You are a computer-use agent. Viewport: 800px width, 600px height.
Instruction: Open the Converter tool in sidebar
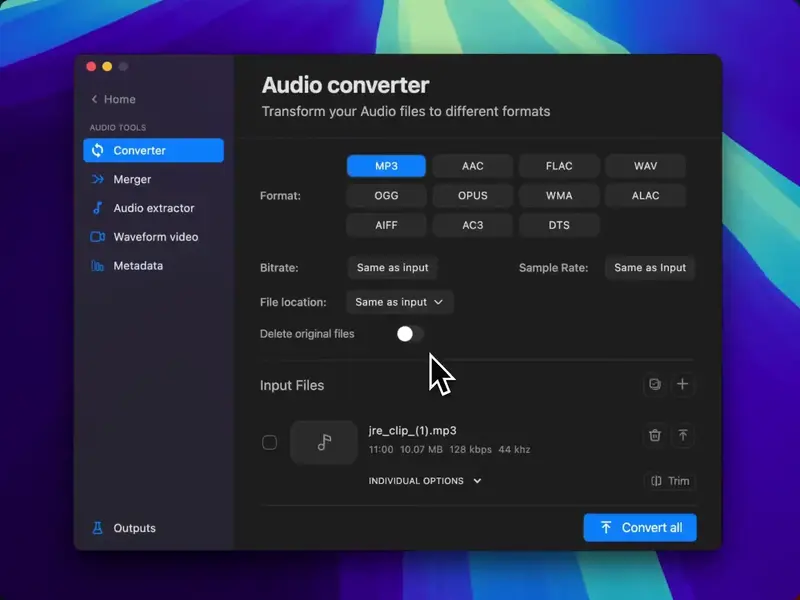(153, 151)
